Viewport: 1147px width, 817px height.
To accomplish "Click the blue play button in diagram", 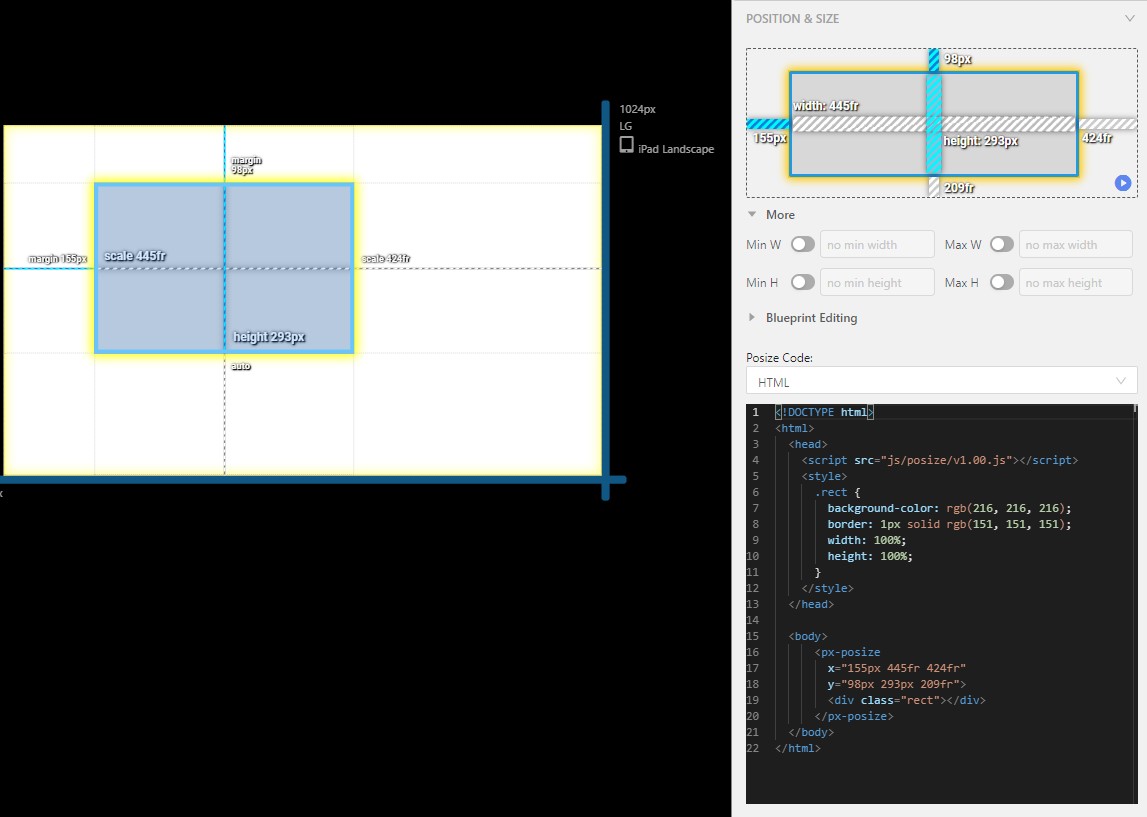I will tap(1123, 183).
